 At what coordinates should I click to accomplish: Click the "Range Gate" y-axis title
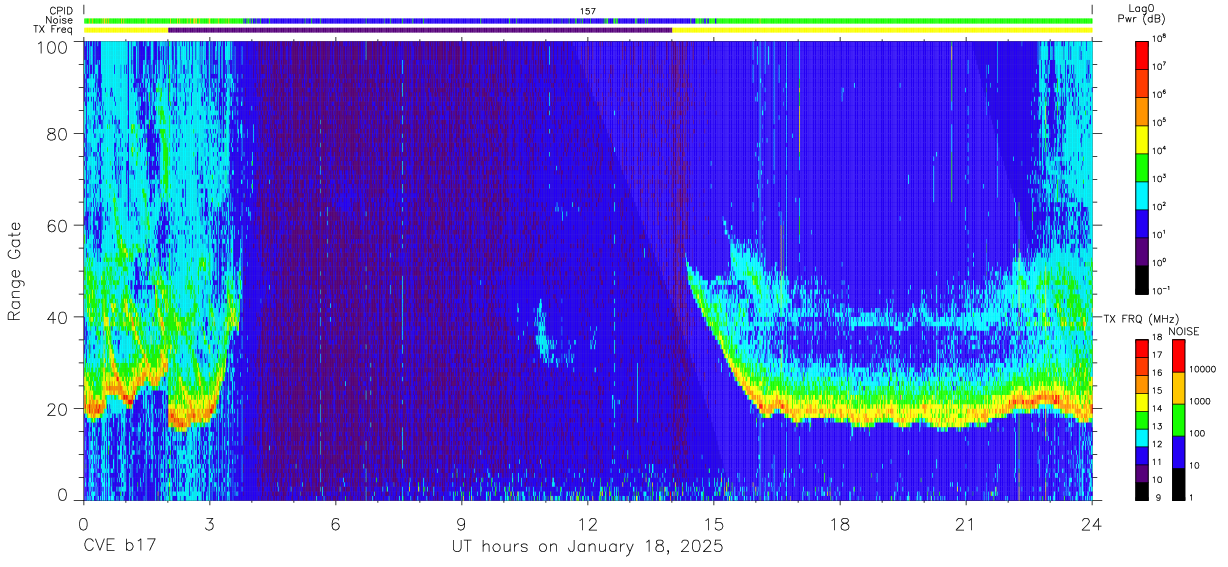click(15, 270)
